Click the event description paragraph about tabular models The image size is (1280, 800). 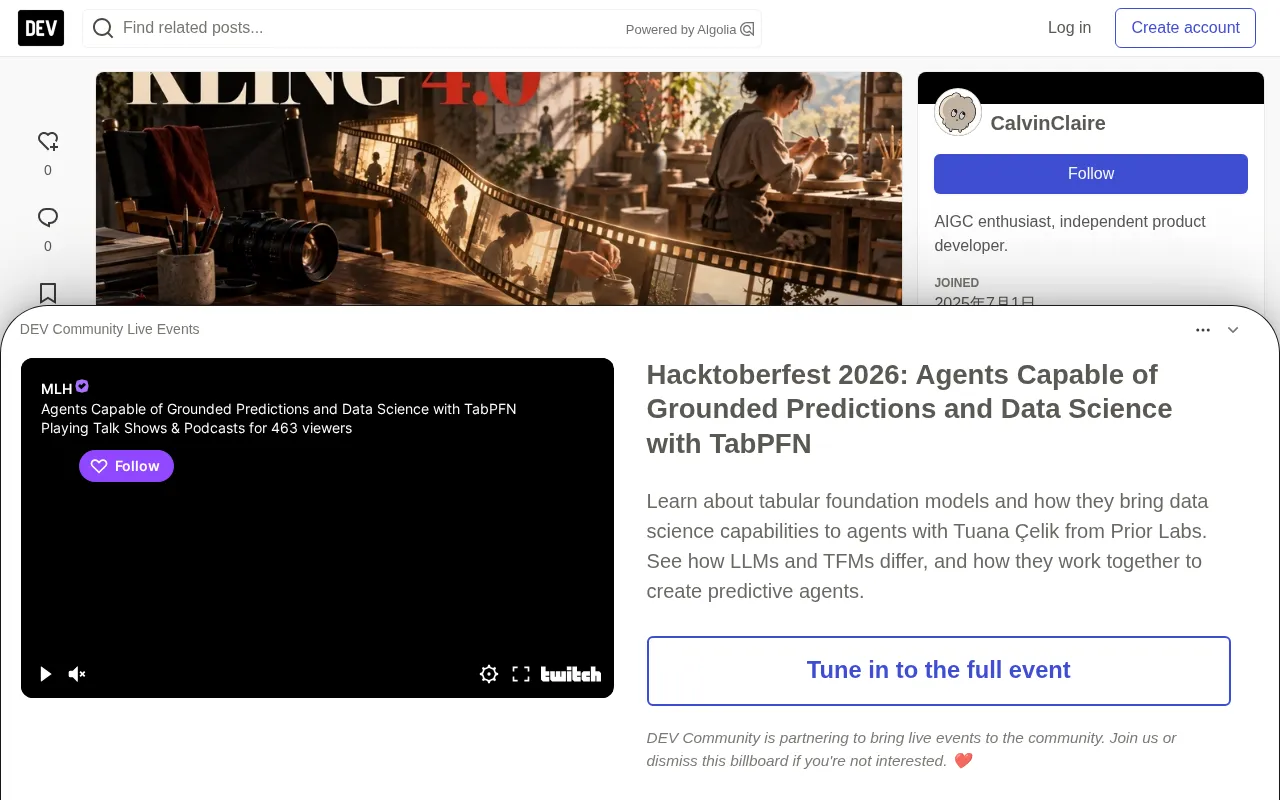(927, 546)
